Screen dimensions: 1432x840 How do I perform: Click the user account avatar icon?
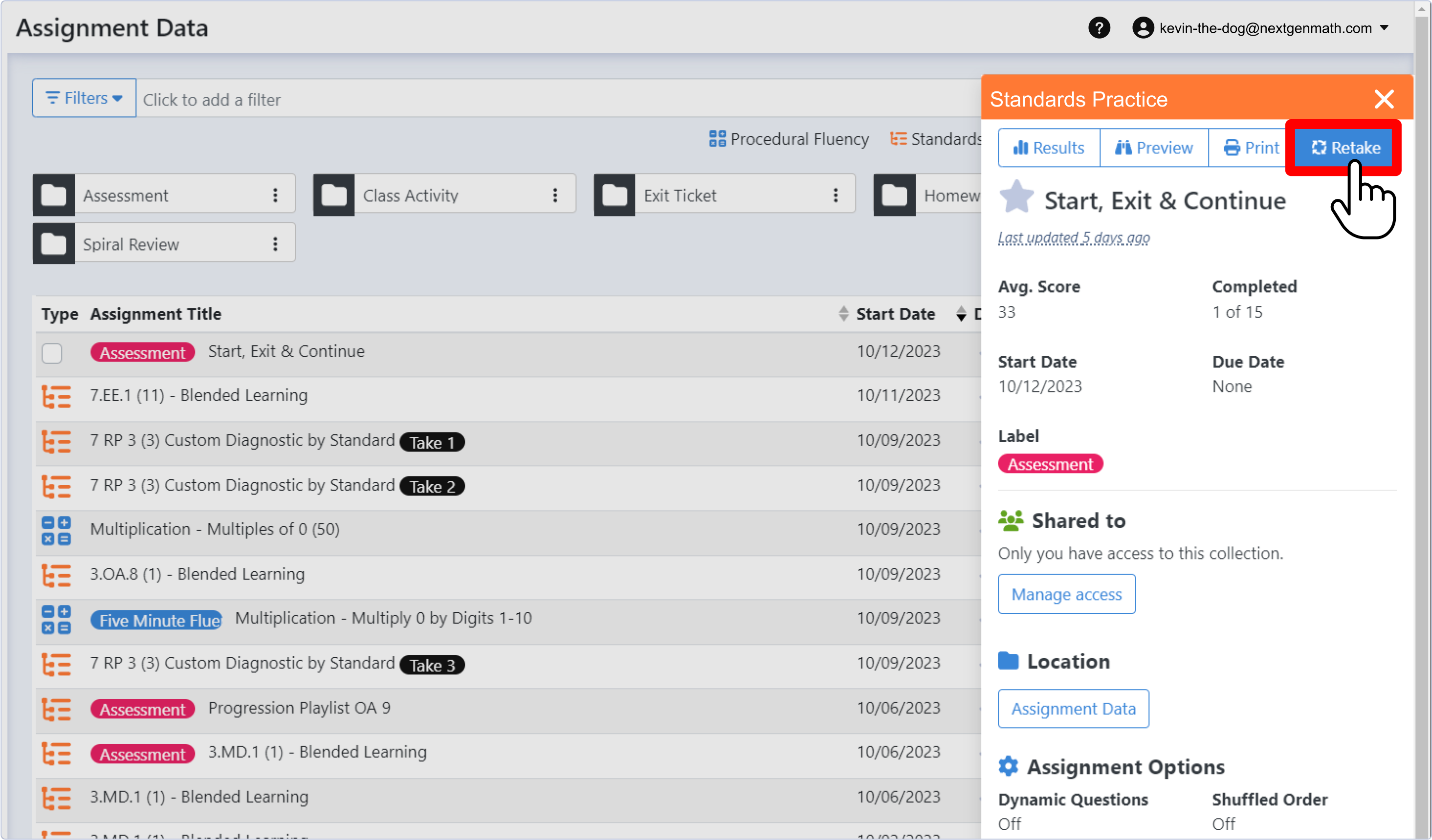point(1143,28)
